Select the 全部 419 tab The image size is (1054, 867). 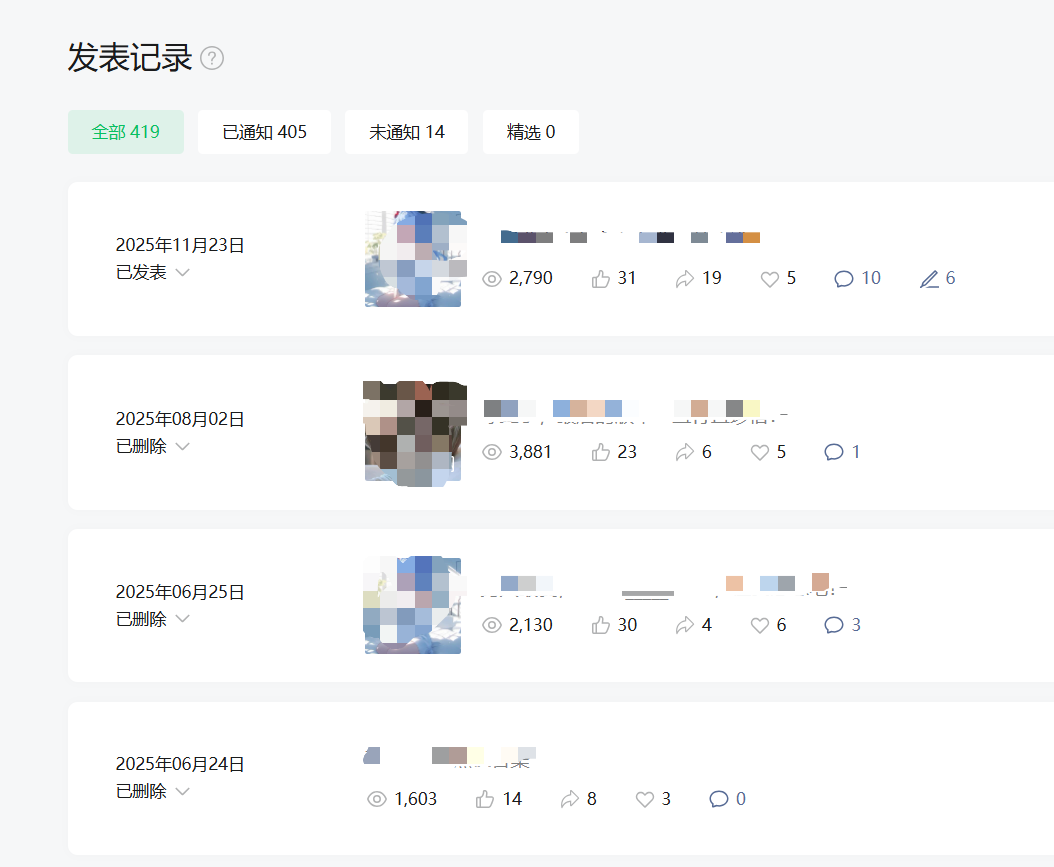[x=126, y=132]
